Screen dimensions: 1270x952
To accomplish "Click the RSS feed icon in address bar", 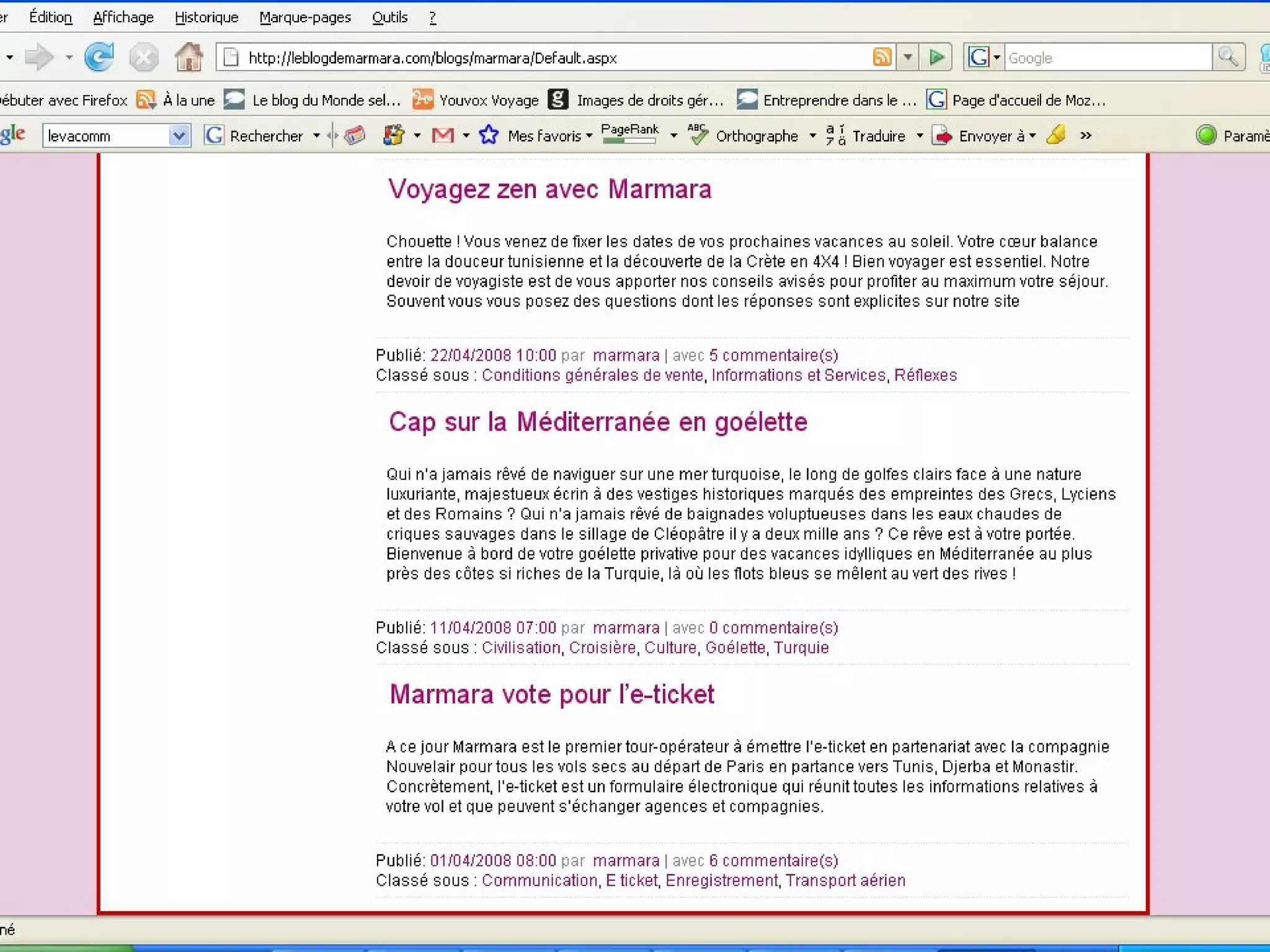I will point(881,57).
